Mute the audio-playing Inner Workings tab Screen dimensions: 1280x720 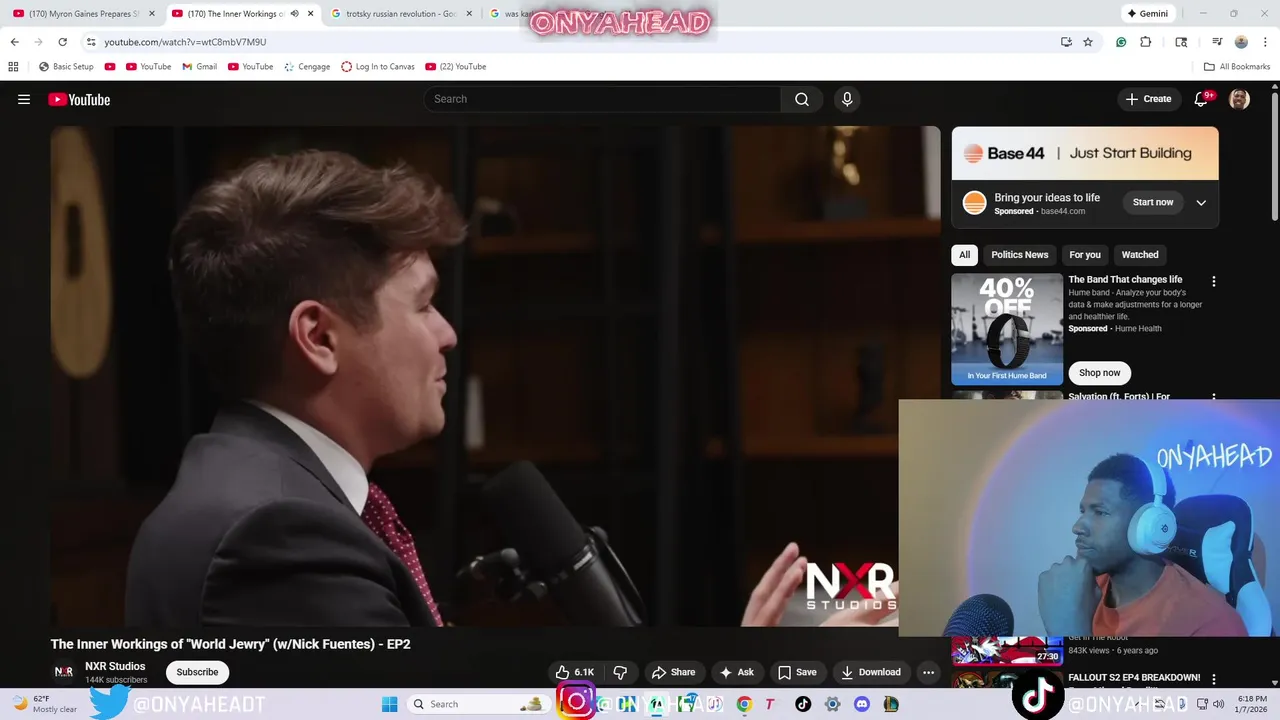point(294,14)
